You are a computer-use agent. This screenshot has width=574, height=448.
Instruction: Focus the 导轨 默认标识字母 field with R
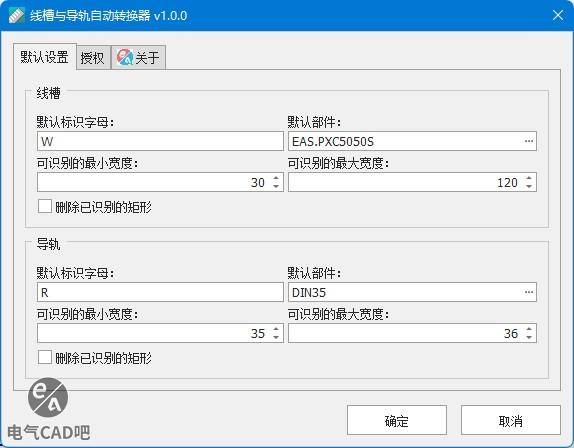click(160, 292)
